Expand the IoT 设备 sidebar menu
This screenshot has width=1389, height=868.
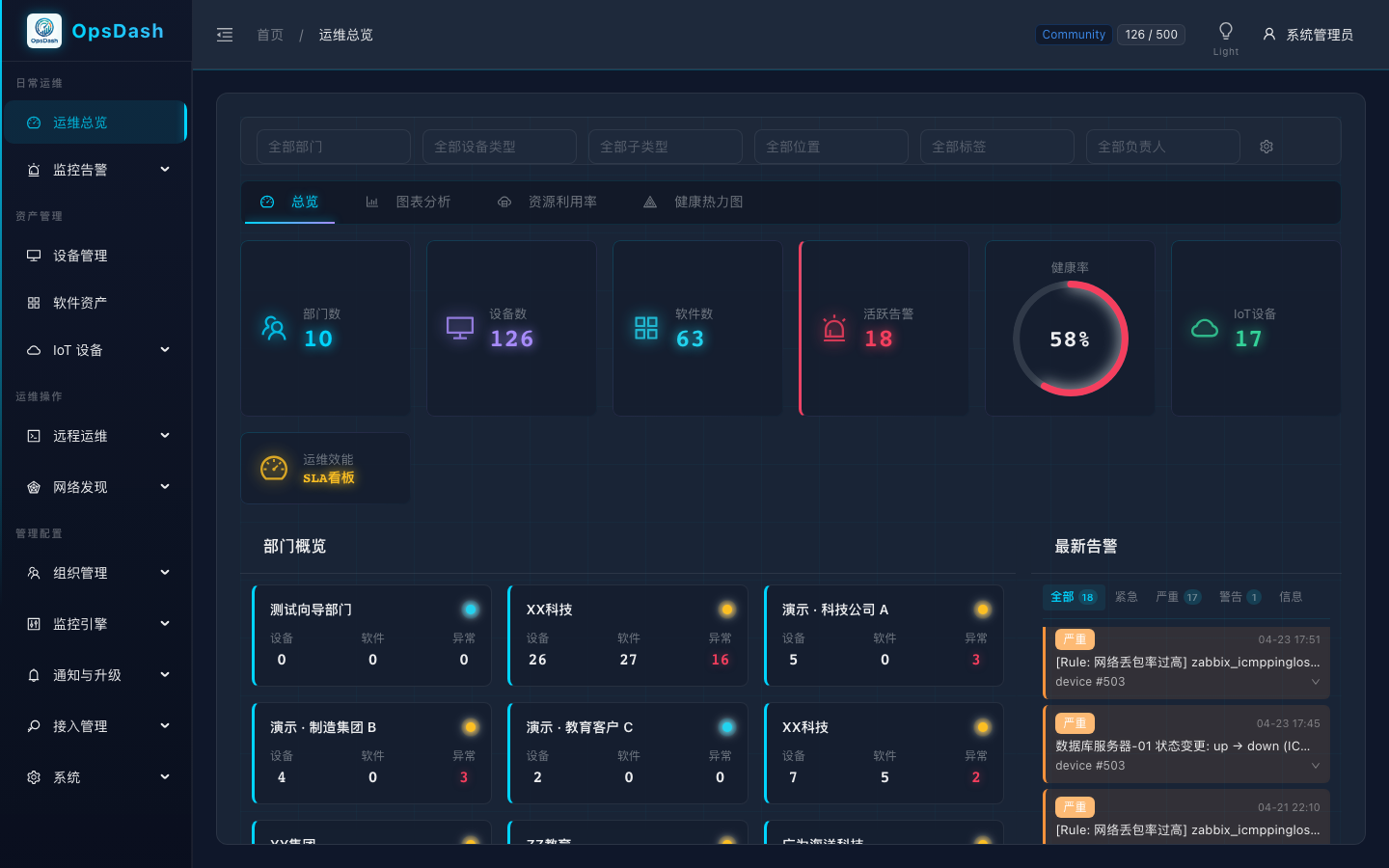[95, 350]
